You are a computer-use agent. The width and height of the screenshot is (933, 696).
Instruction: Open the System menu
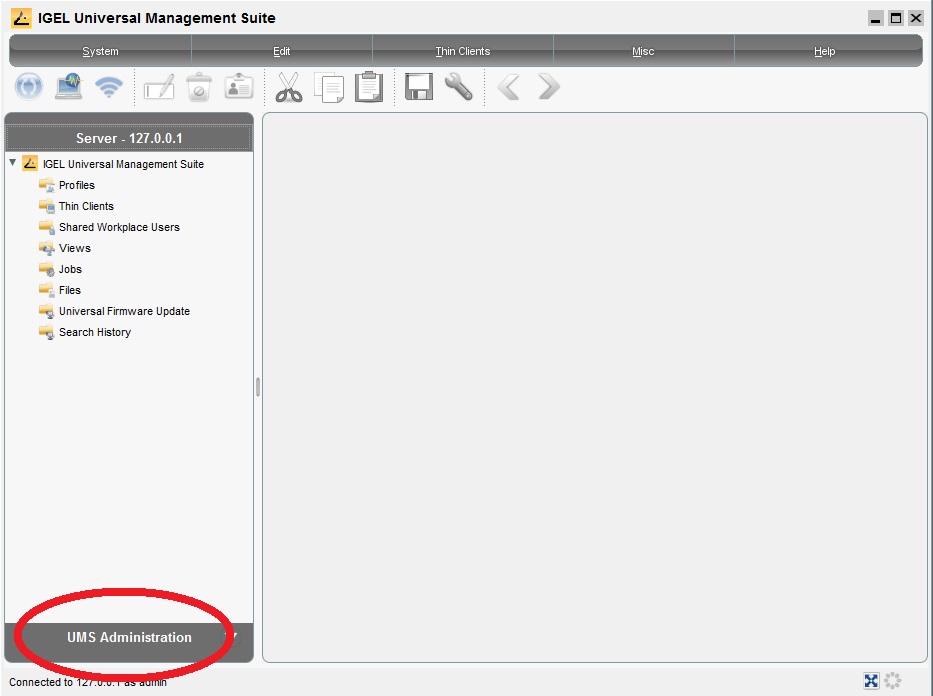(x=100, y=51)
